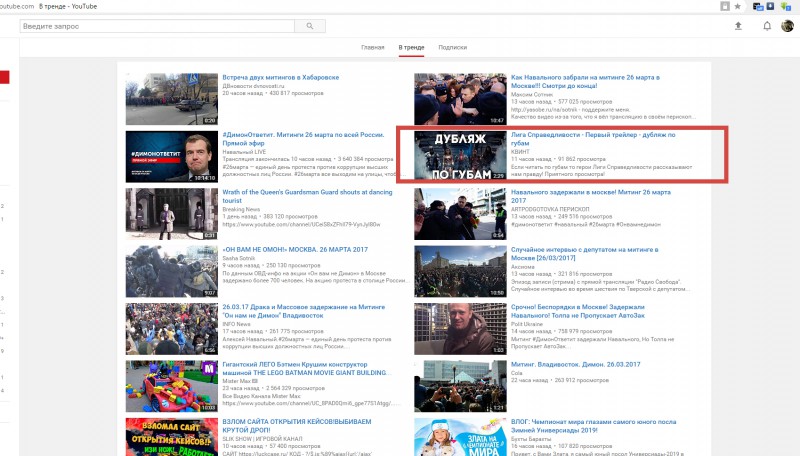Open "Случайное интервью с депутатом" video title
The width and height of the screenshot is (800, 456).
pyautogui.click(x=585, y=254)
